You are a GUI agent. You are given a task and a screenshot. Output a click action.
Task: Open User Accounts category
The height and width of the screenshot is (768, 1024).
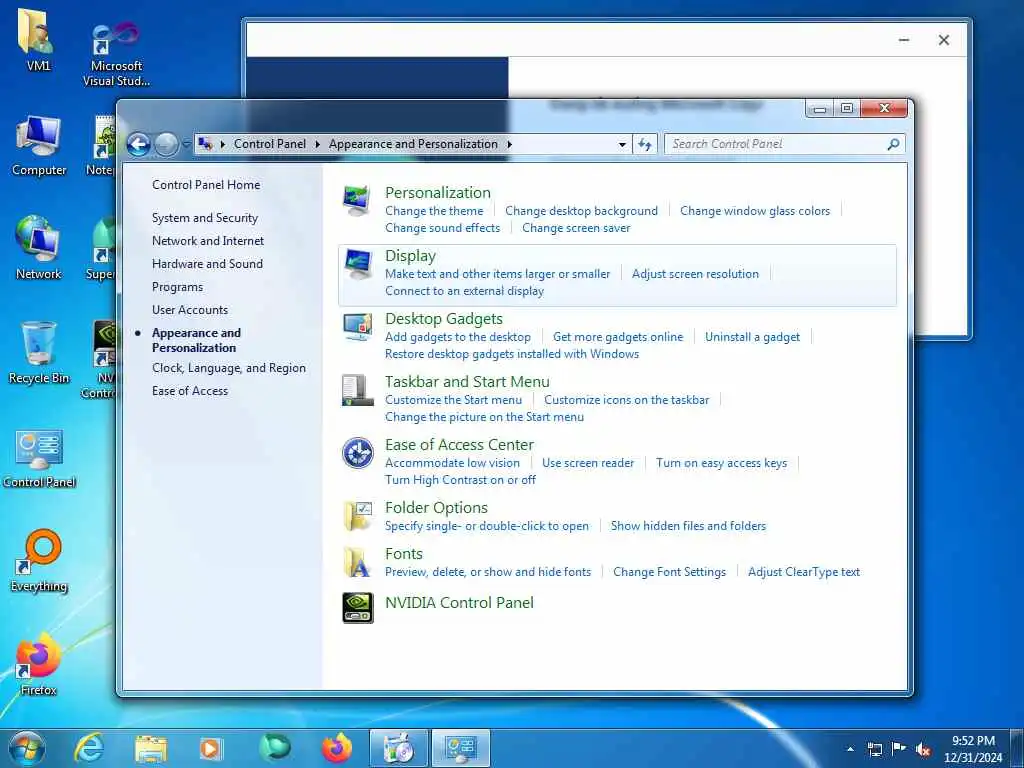pyautogui.click(x=189, y=310)
